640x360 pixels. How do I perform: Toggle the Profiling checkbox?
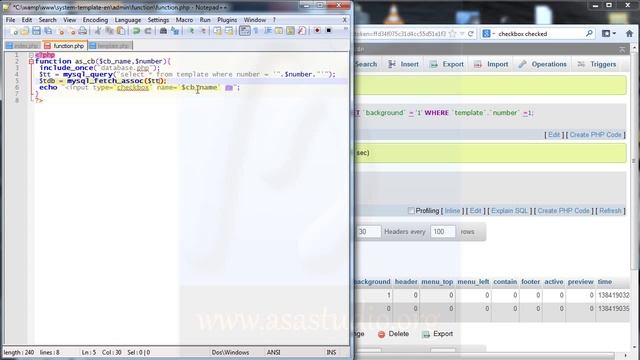411,211
